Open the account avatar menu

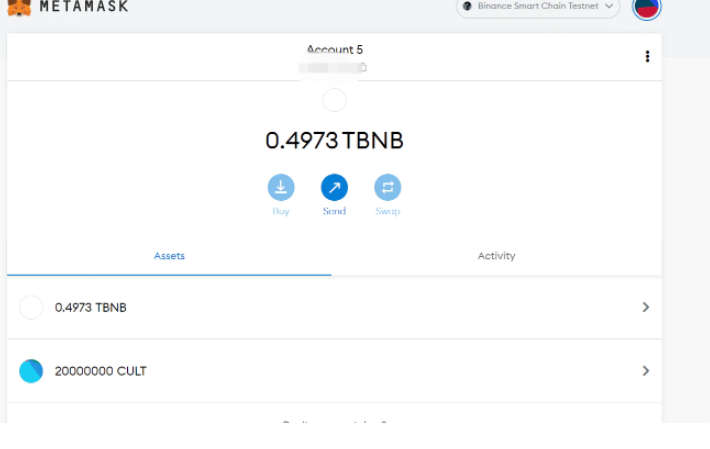(647, 7)
